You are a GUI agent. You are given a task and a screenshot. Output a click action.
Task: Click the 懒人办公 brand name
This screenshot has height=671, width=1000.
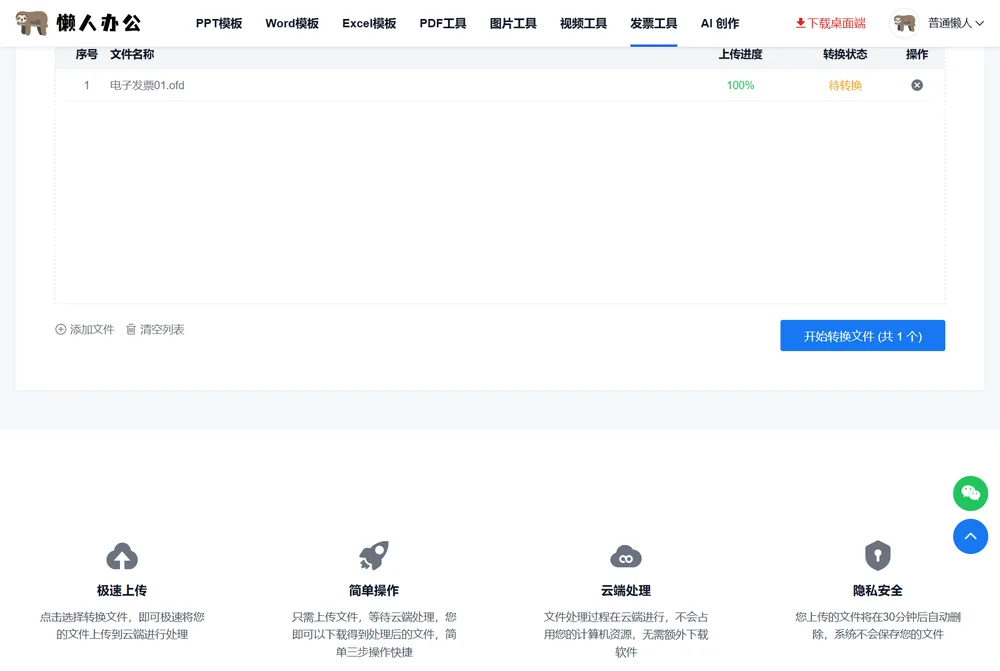click(99, 23)
